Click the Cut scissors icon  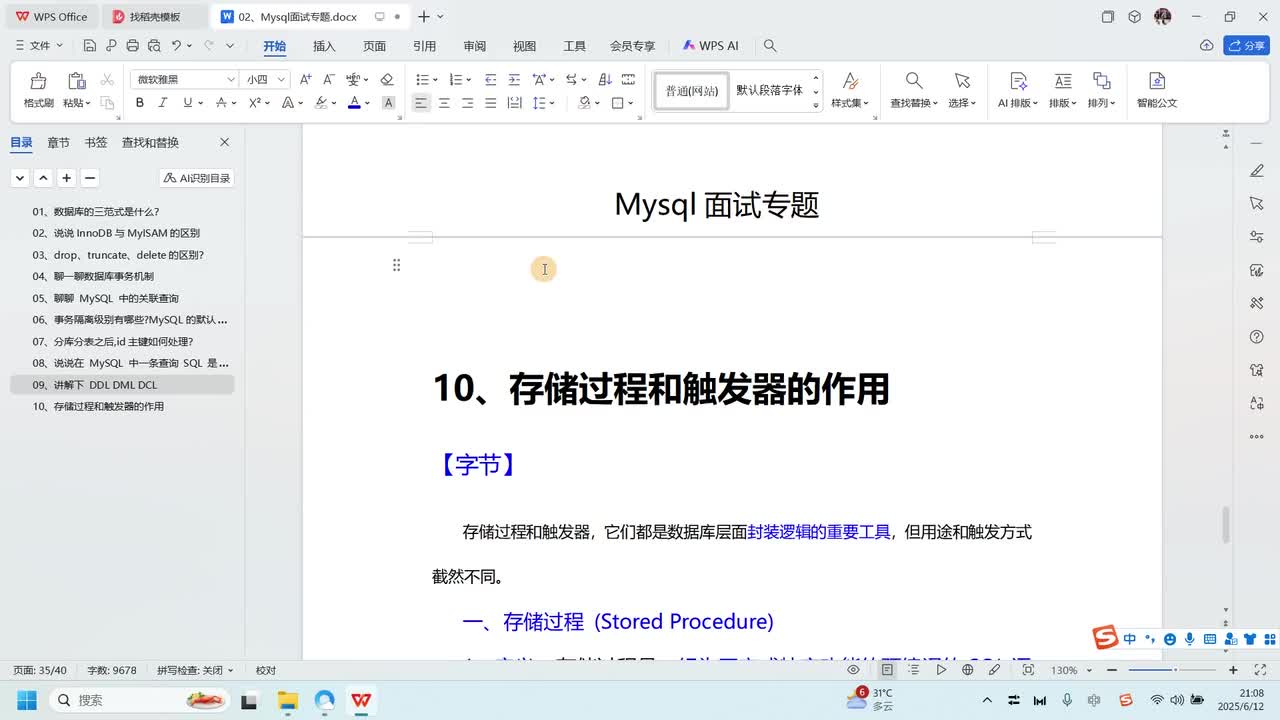(x=107, y=80)
